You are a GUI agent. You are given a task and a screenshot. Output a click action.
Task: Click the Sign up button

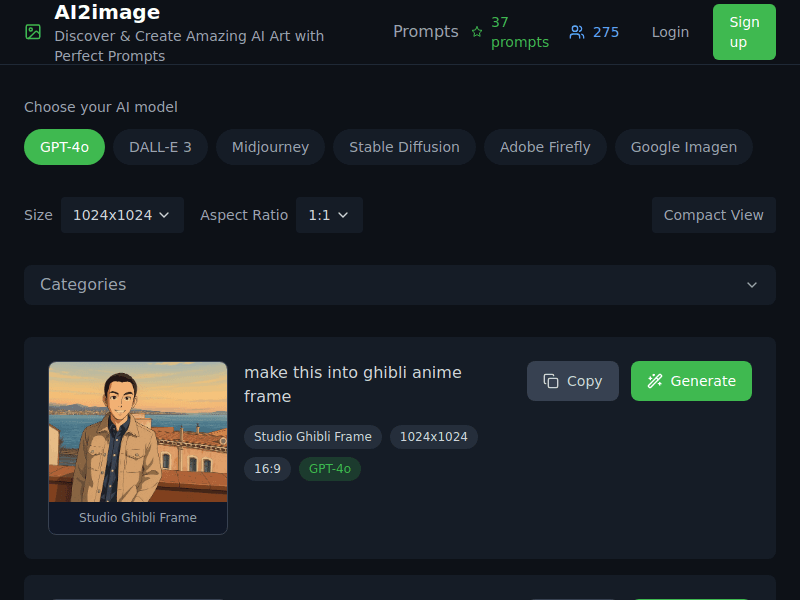[x=744, y=32]
